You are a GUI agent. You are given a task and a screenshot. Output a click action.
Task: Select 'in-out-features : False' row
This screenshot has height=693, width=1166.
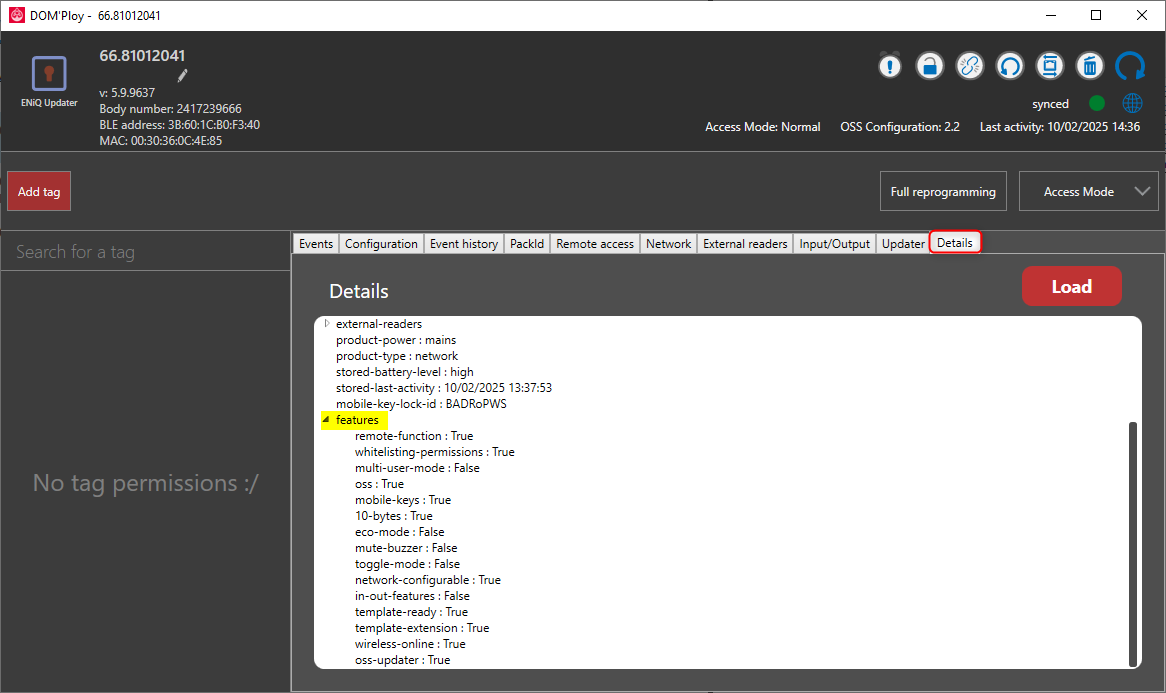[412, 596]
